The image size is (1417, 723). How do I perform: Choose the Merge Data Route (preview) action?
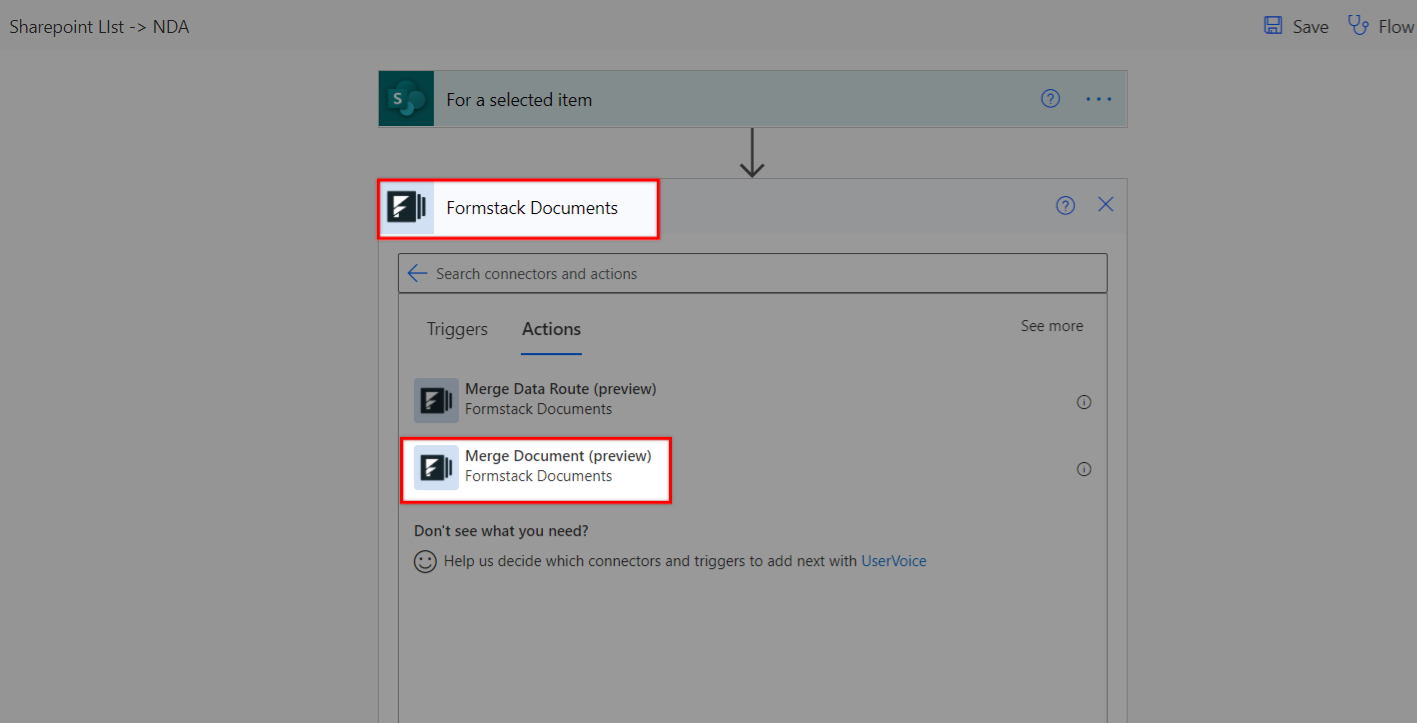coord(560,399)
